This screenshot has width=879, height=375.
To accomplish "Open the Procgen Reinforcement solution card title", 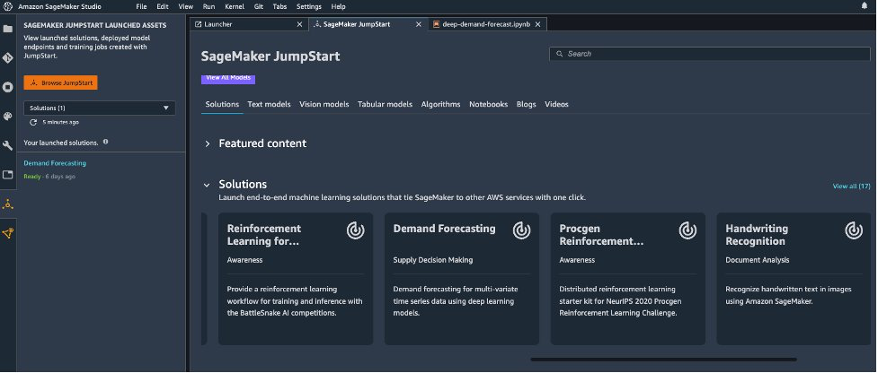I will coord(601,235).
